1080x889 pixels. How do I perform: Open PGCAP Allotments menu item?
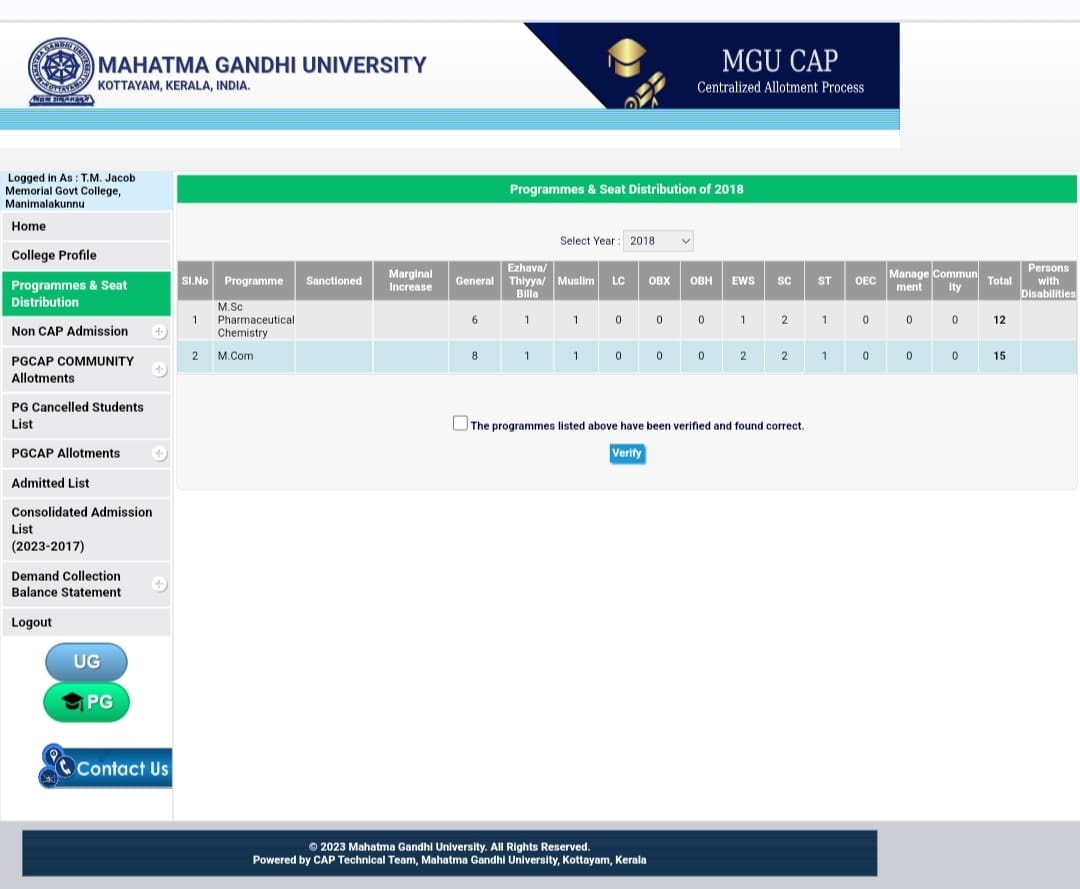[86, 454]
